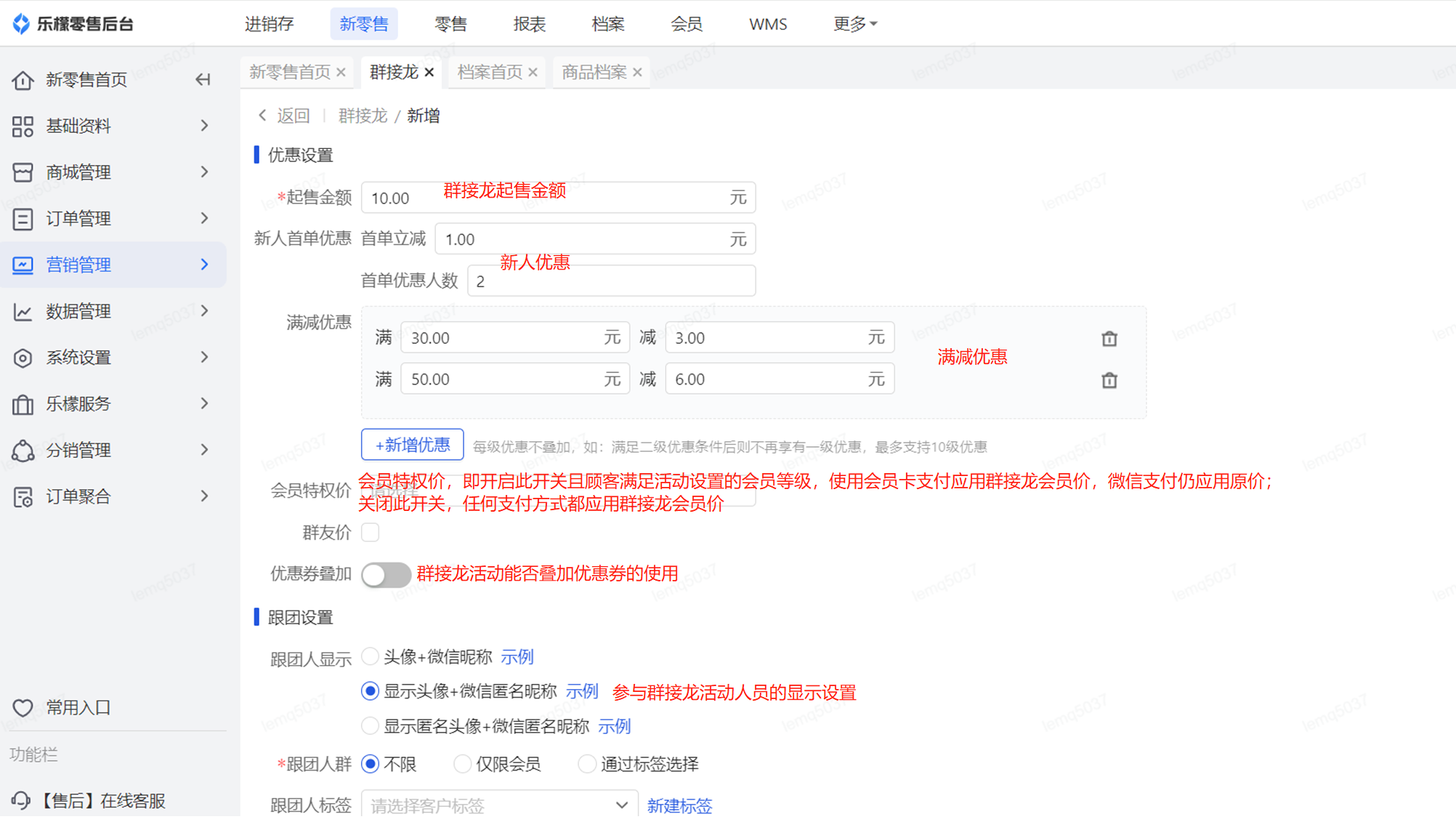
Task: Open the 零售 top menu
Action: (450, 24)
